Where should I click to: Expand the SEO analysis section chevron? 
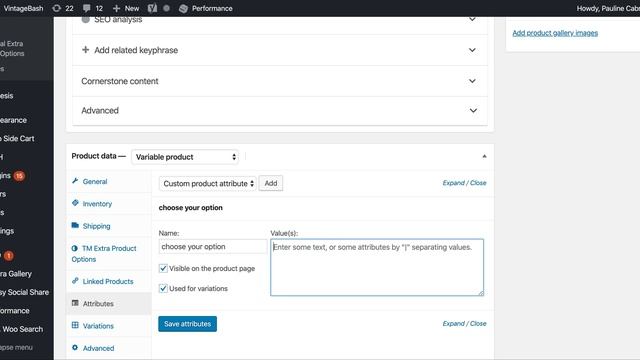[x=472, y=19]
